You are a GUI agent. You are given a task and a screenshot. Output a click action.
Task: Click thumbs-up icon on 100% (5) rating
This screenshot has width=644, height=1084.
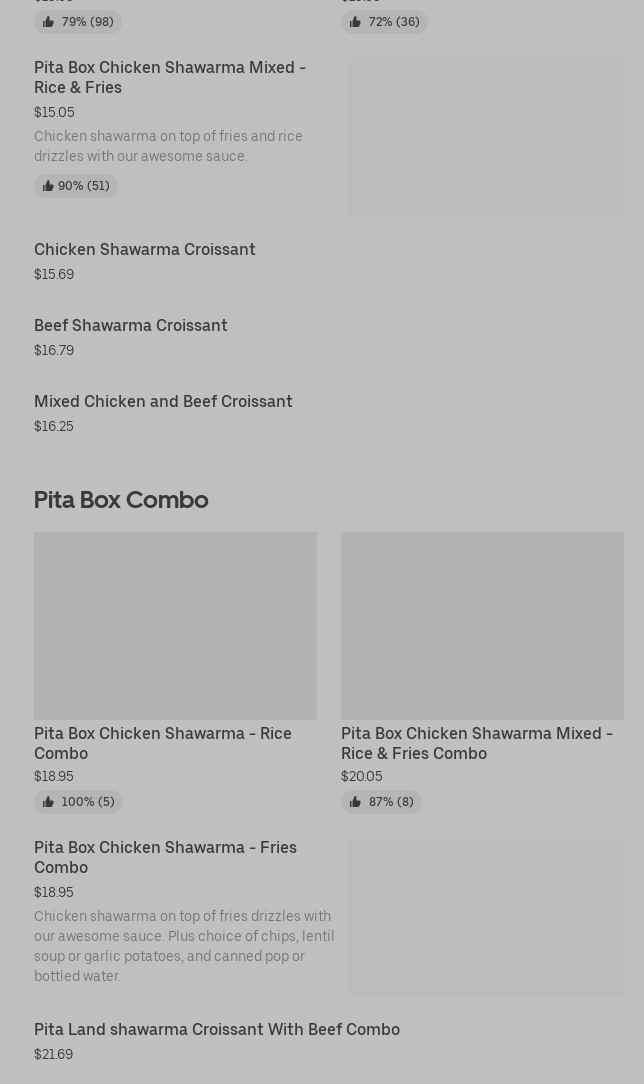pos(47,802)
